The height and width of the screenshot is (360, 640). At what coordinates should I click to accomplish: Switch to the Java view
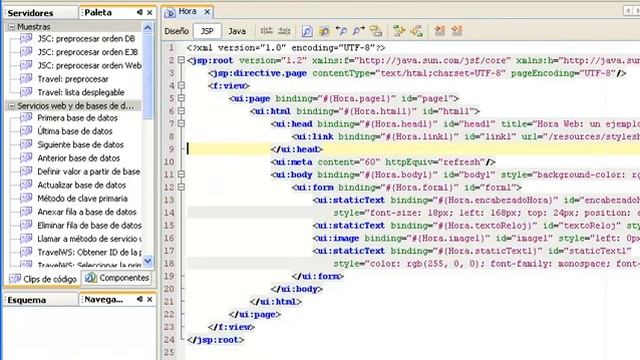pos(237,31)
